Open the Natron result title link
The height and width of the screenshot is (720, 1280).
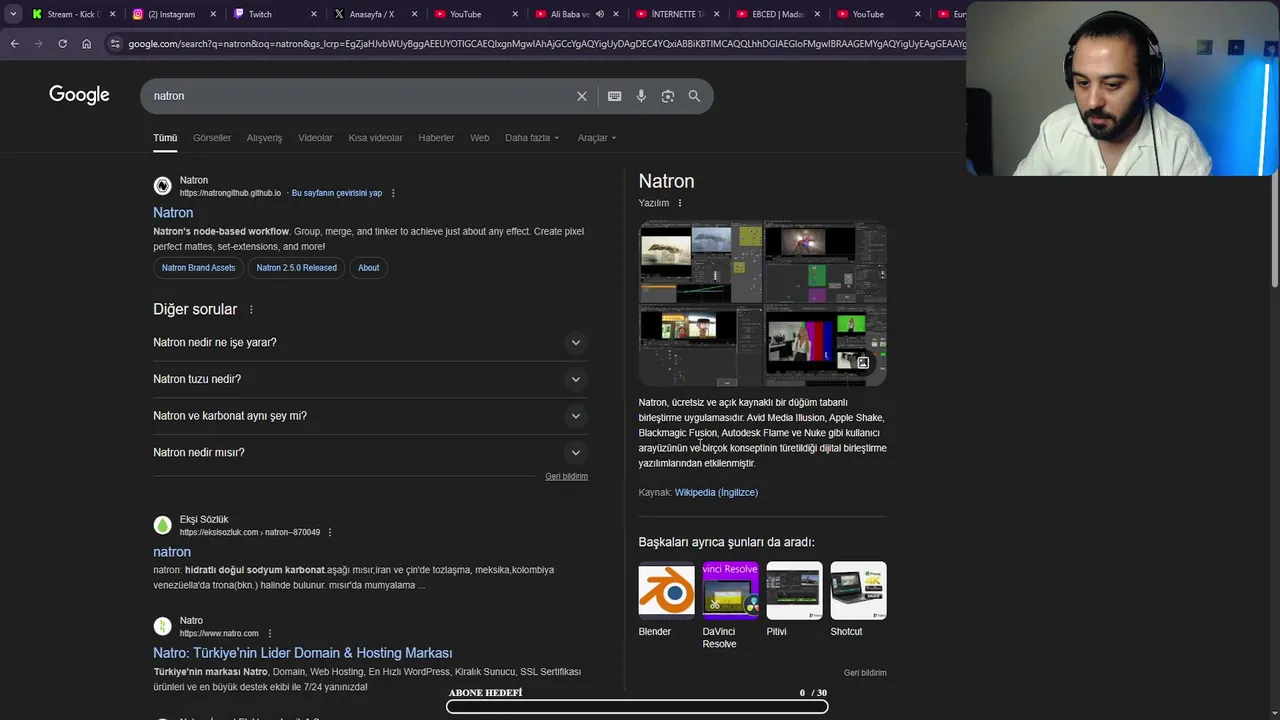173,212
